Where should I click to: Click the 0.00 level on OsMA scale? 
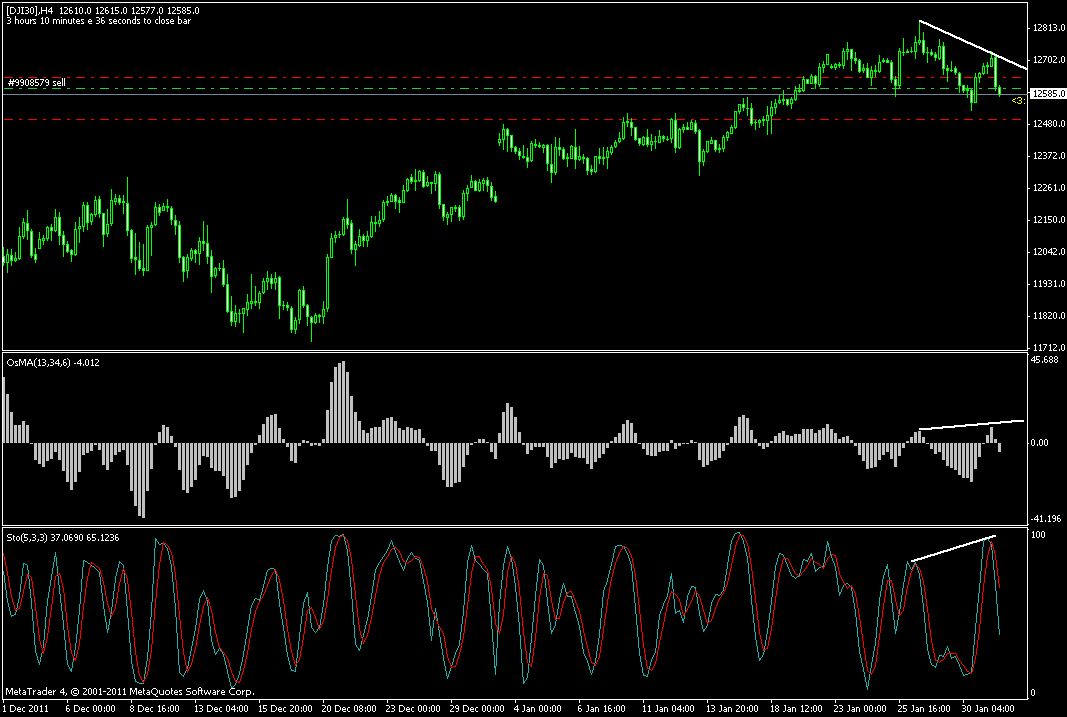(1039, 443)
